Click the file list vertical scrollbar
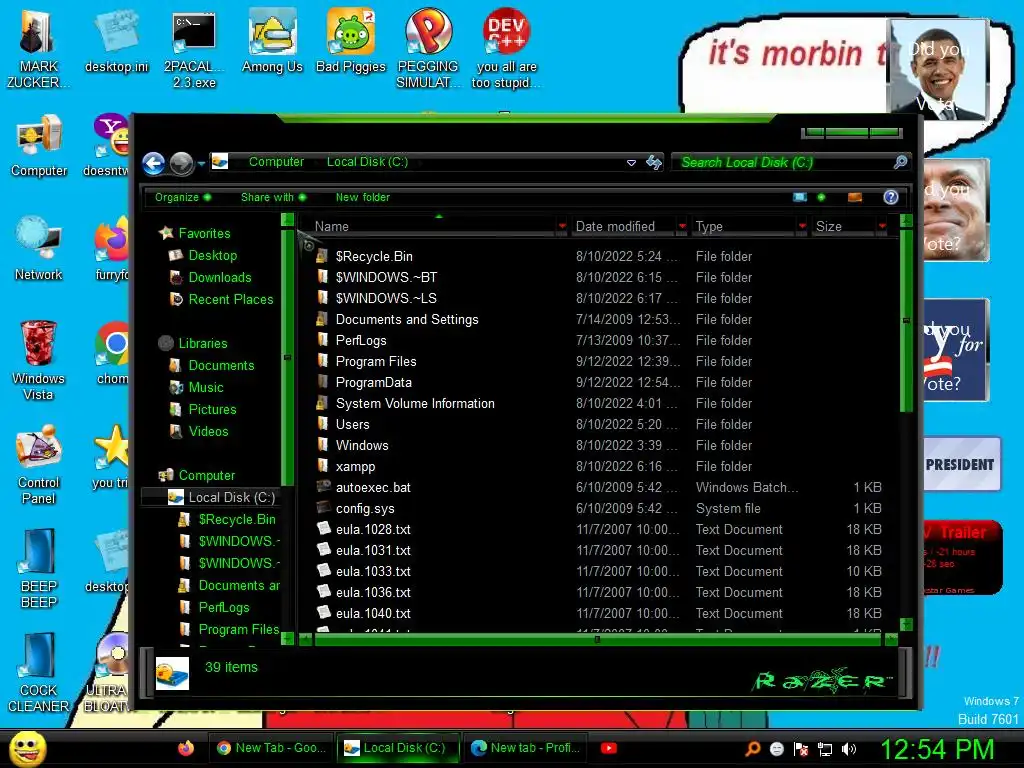Image resolution: width=1024 pixels, height=768 pixels. (906, 320)
